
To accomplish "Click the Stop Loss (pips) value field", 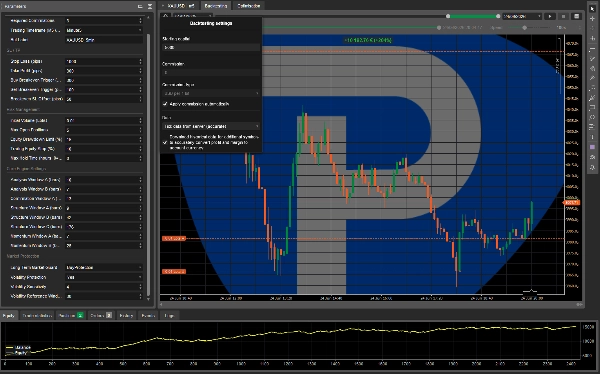I will pyautogui.click(x=104, y=61).
